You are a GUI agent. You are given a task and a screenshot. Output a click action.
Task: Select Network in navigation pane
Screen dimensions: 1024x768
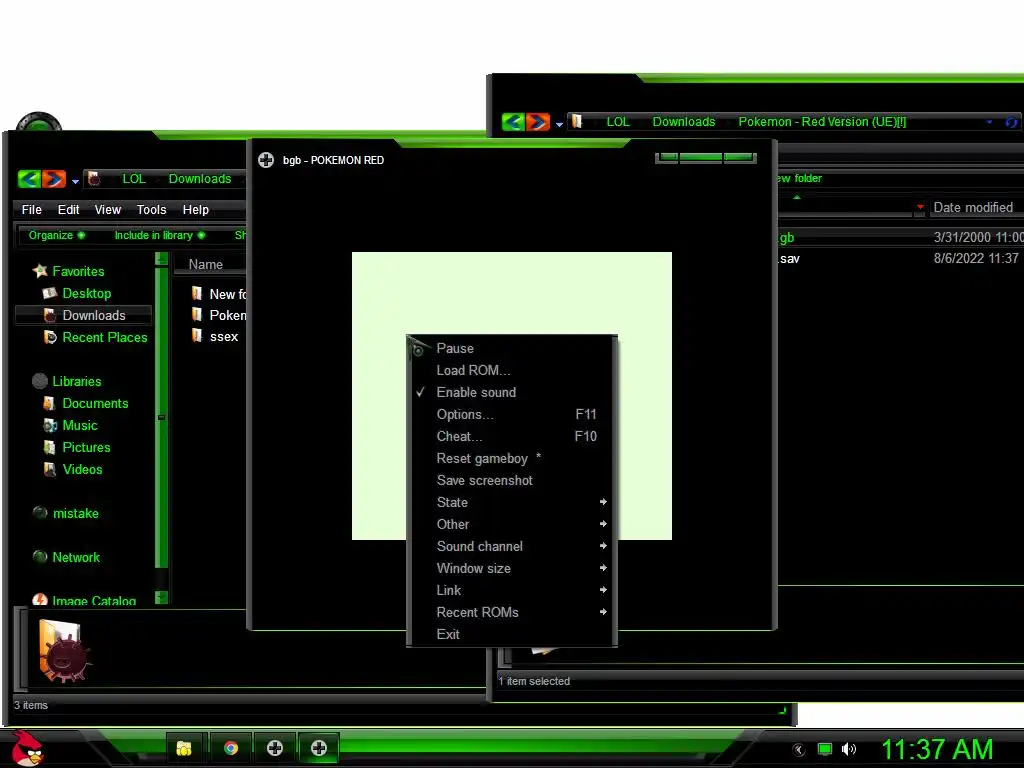(76, 557)
